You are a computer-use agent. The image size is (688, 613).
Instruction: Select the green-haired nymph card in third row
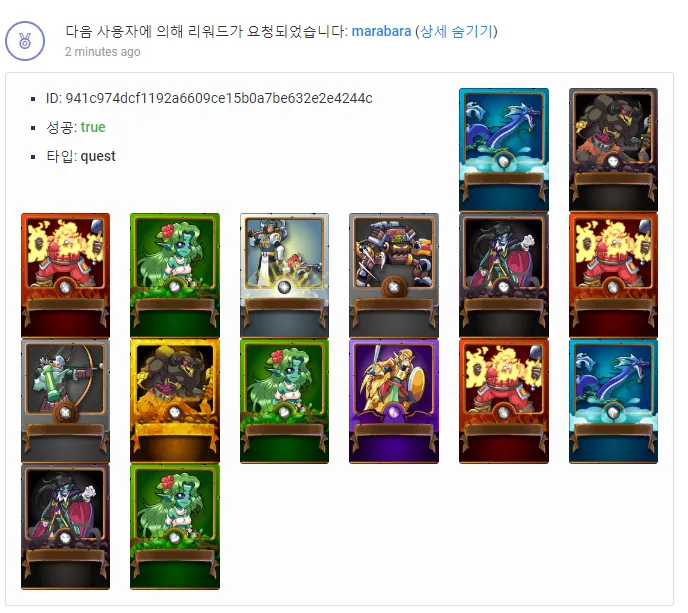tap(284, 401)
